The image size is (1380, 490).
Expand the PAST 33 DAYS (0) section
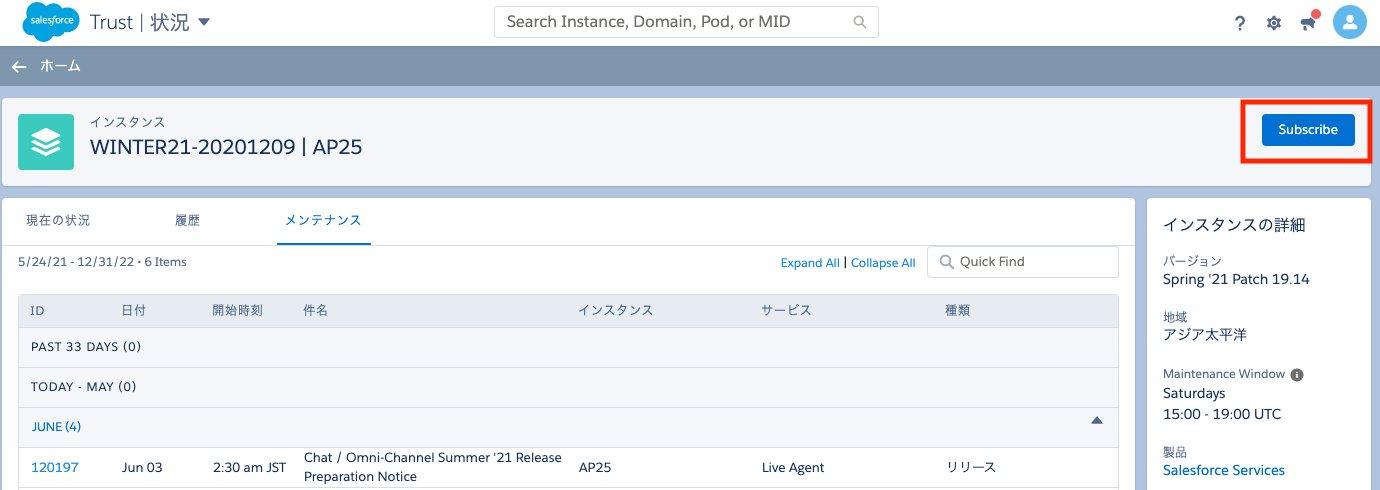coord(568,347)
